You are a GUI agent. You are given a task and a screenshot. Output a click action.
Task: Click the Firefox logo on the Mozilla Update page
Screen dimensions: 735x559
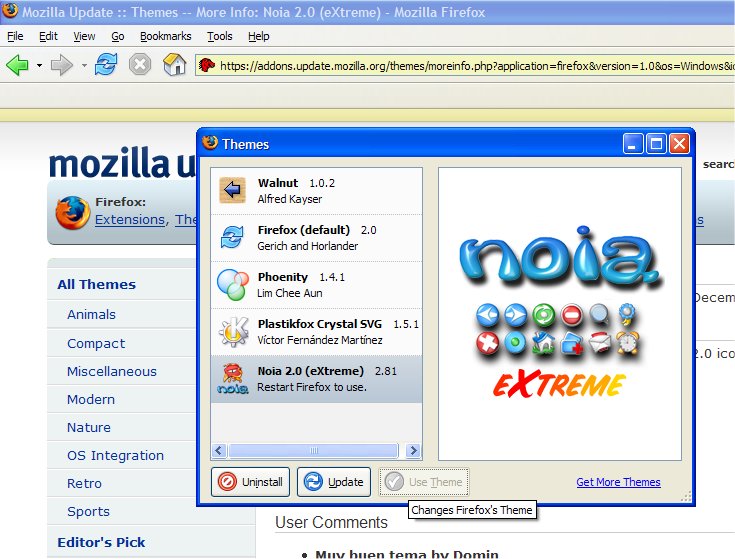pyautogui.click(x=73, y=213)
